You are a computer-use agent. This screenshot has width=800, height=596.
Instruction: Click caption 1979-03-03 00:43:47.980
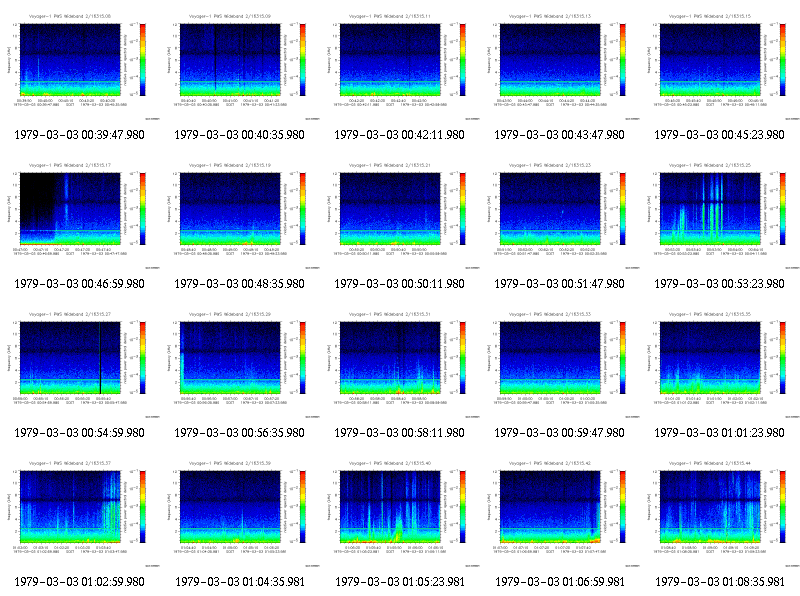point(560,135)
